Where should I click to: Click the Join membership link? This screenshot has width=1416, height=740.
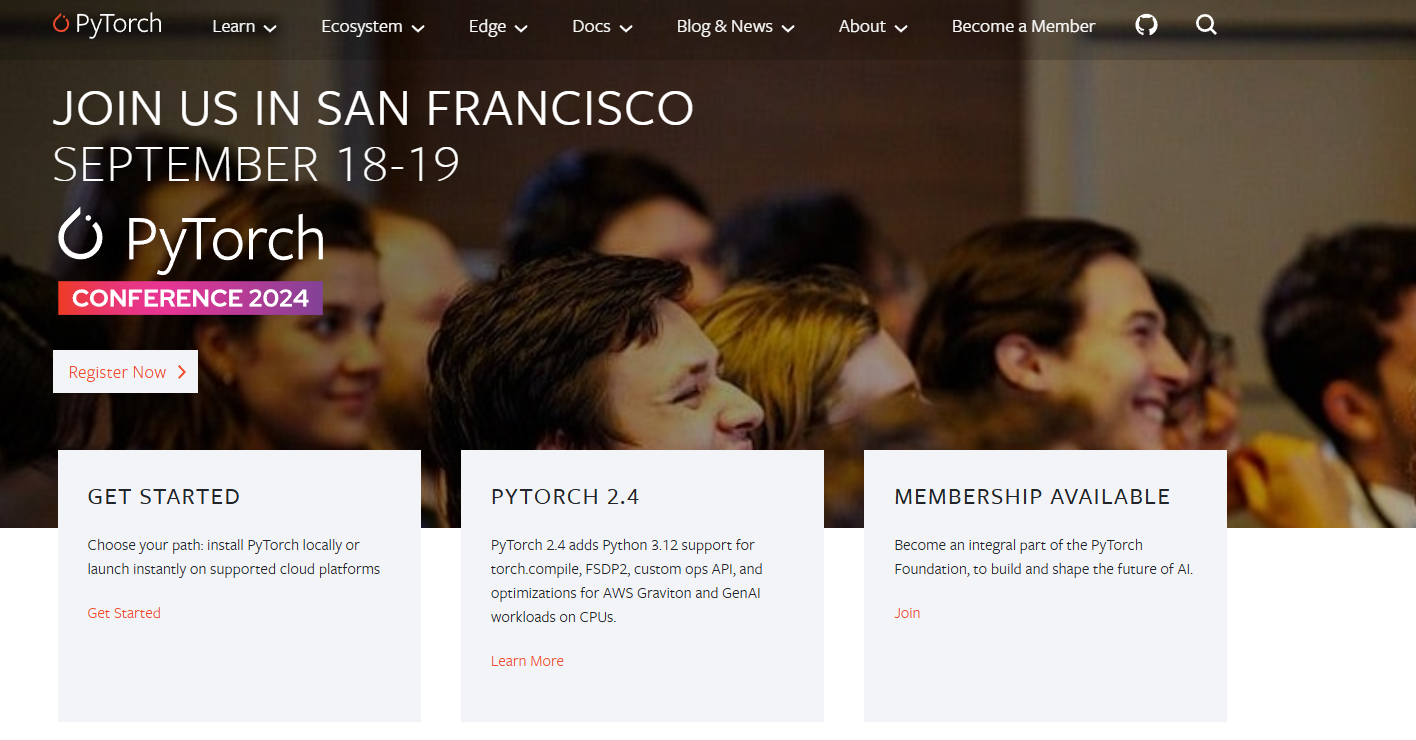[907, 613]
